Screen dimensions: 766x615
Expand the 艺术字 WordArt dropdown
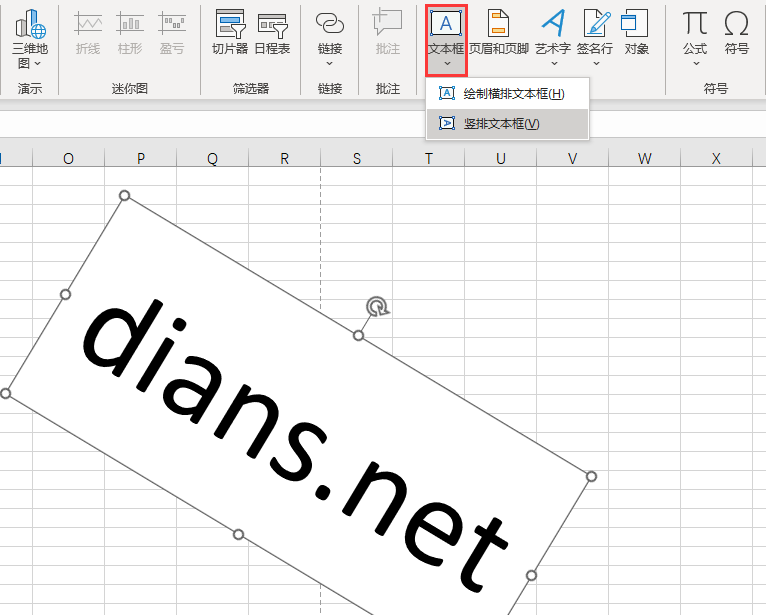pyautogui.click(x=552, y=64)
